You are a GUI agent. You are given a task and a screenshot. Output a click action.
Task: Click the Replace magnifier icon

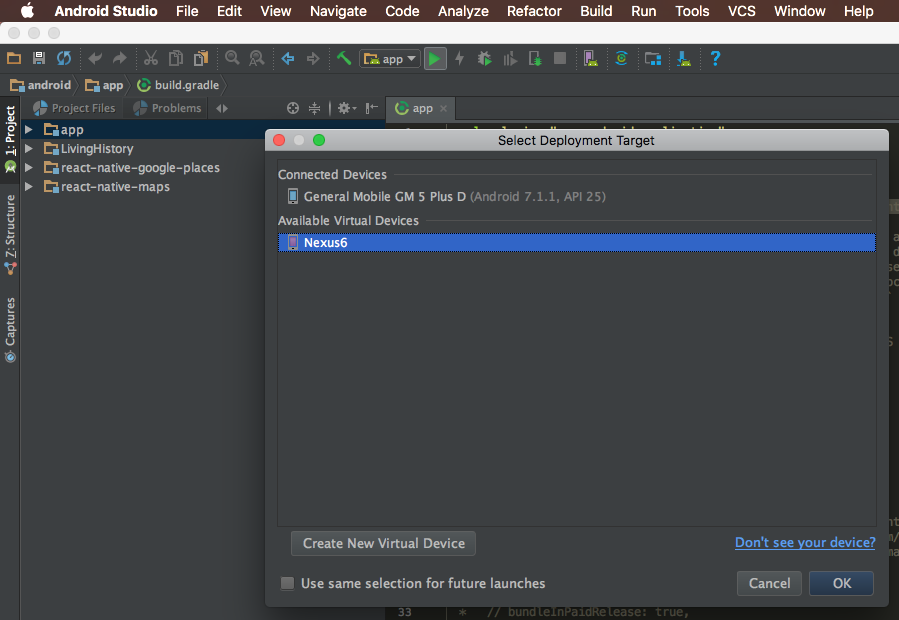tap(257, 59)
